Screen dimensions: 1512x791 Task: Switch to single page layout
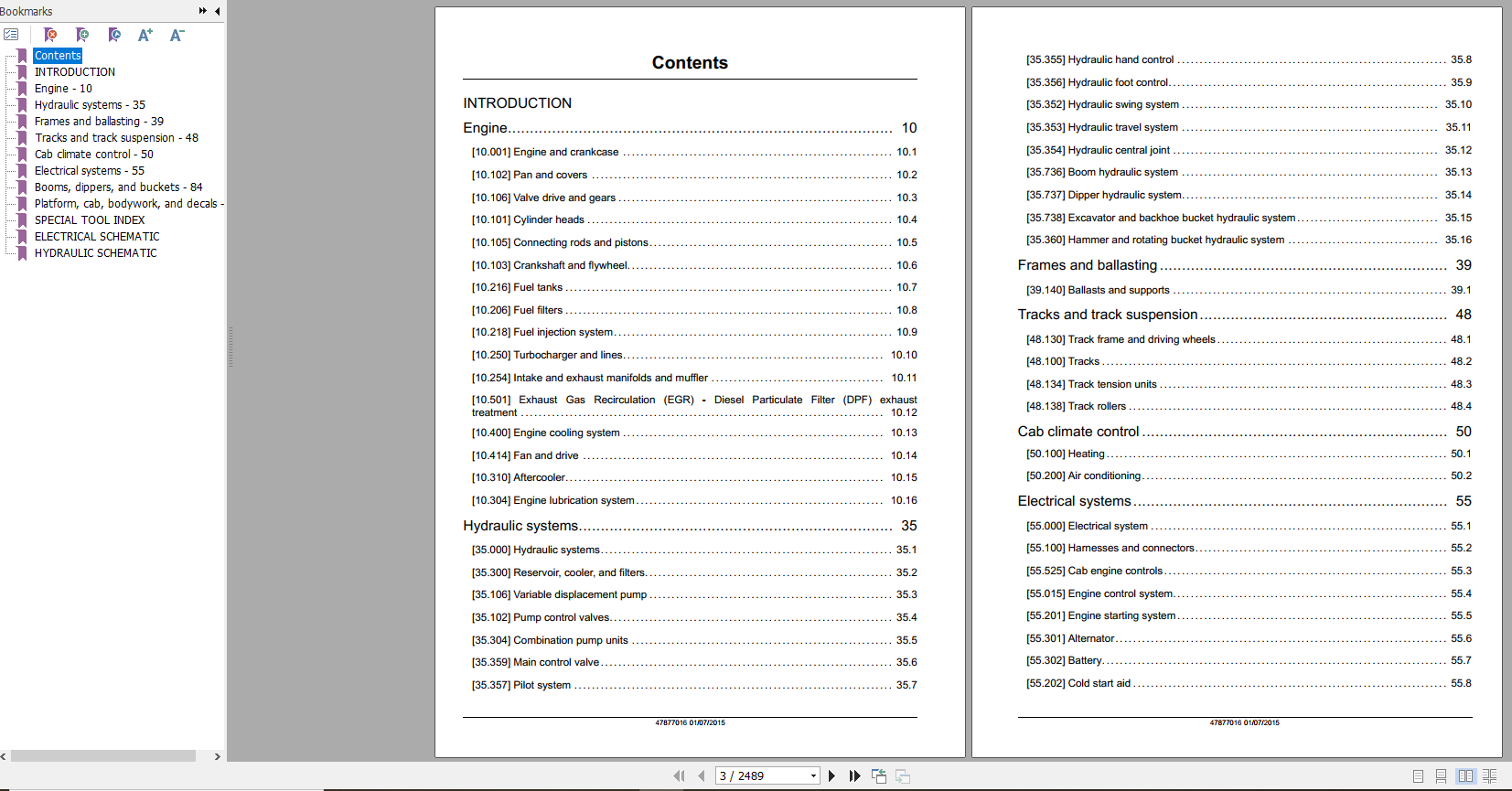[1418, 775]
